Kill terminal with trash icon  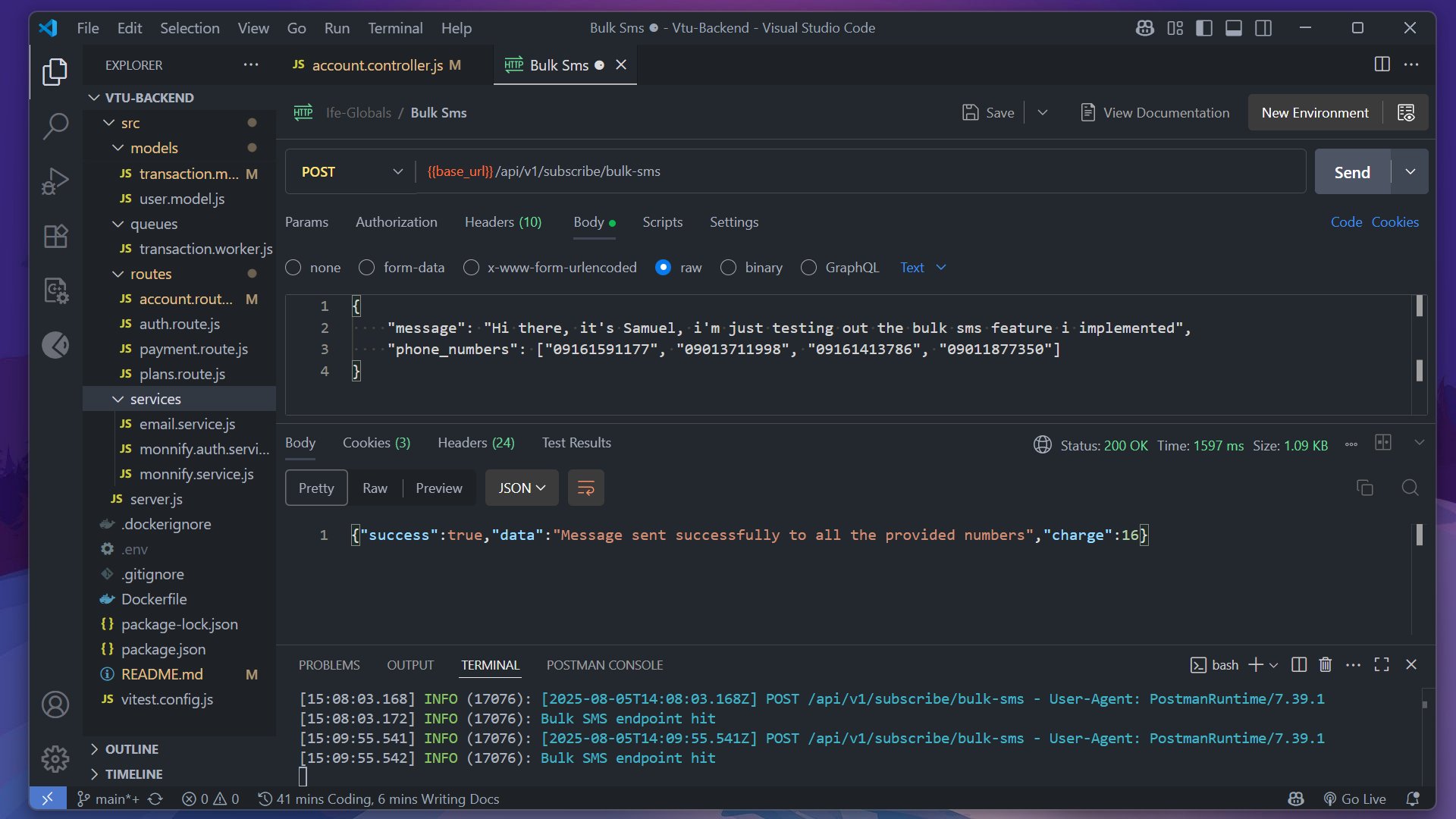coord(1325,665)
